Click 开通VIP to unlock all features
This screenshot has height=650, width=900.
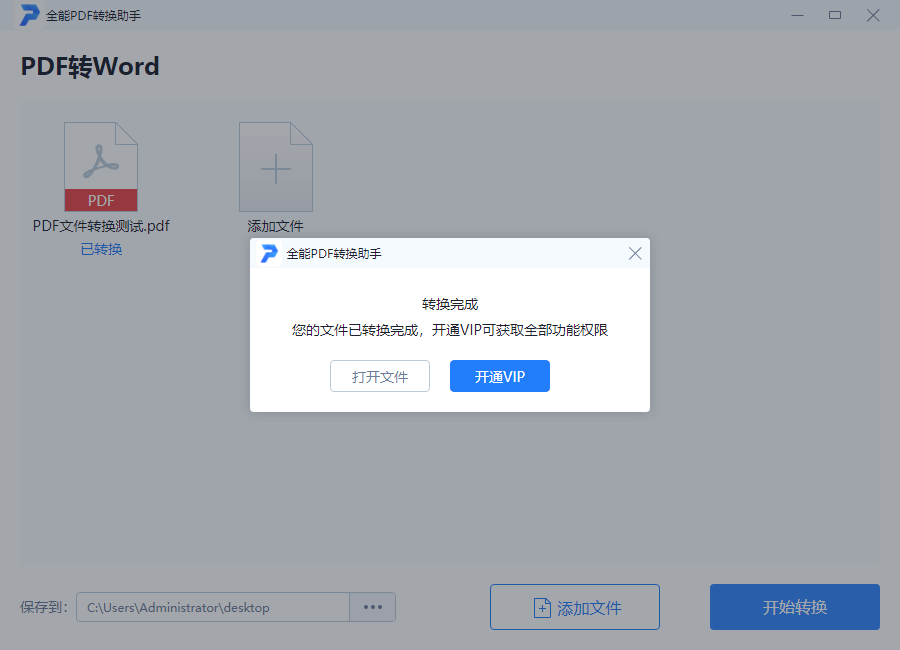click(x=499, y=376)
